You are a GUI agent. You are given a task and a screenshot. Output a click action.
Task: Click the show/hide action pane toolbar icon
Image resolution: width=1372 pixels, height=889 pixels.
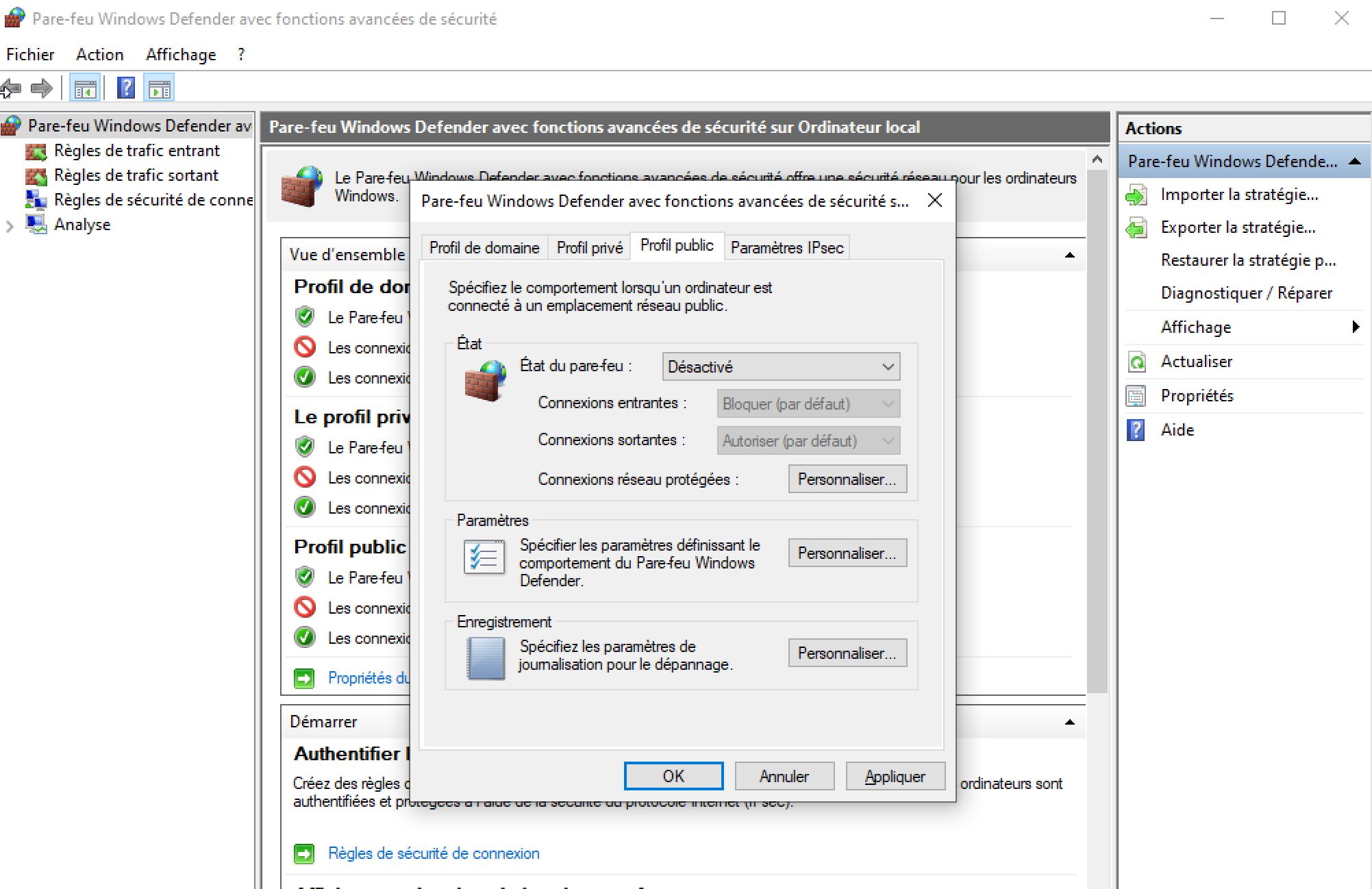pyautogui.click(x=159, y=88)
